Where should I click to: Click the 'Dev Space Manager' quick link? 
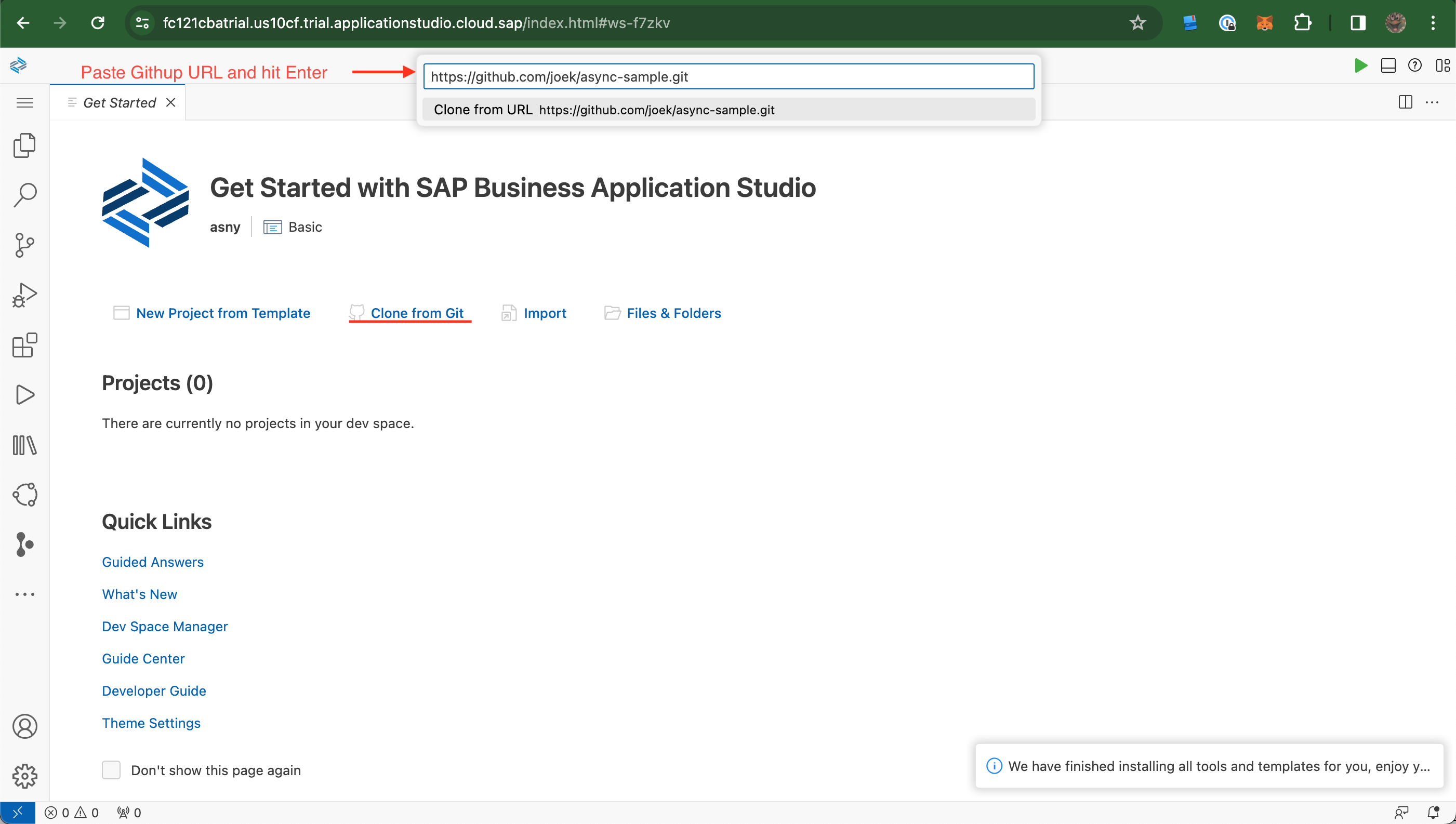(x=164, y=626)
